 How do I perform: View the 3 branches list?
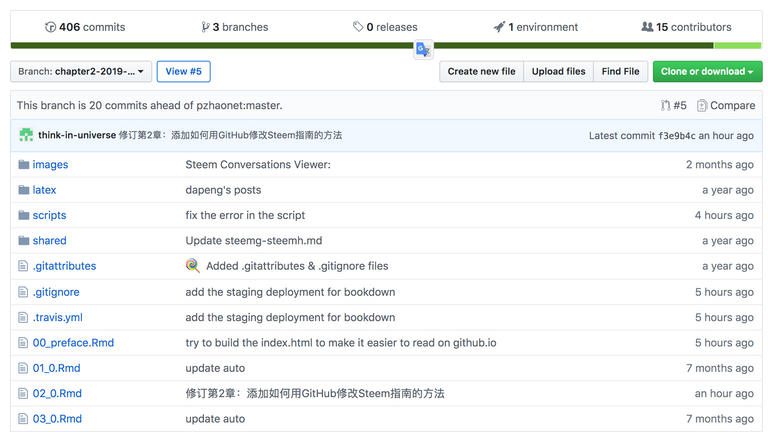[235, 27]
